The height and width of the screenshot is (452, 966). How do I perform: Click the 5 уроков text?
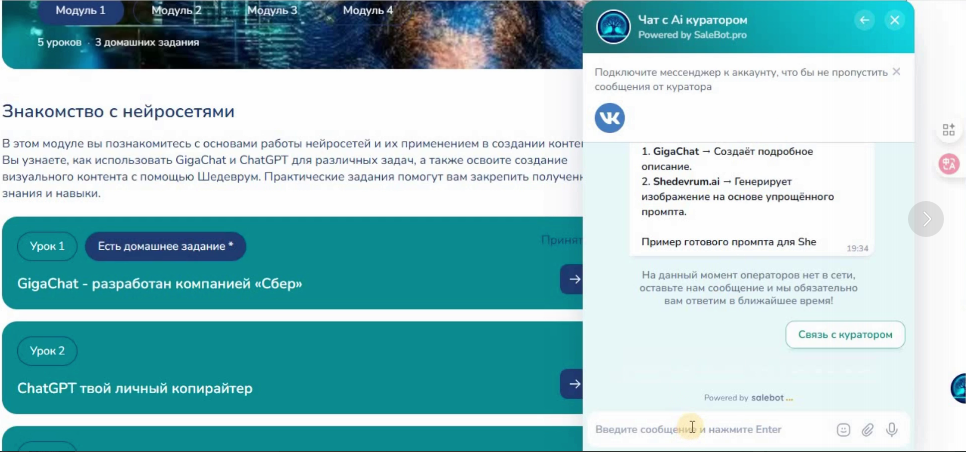(59, 42)
